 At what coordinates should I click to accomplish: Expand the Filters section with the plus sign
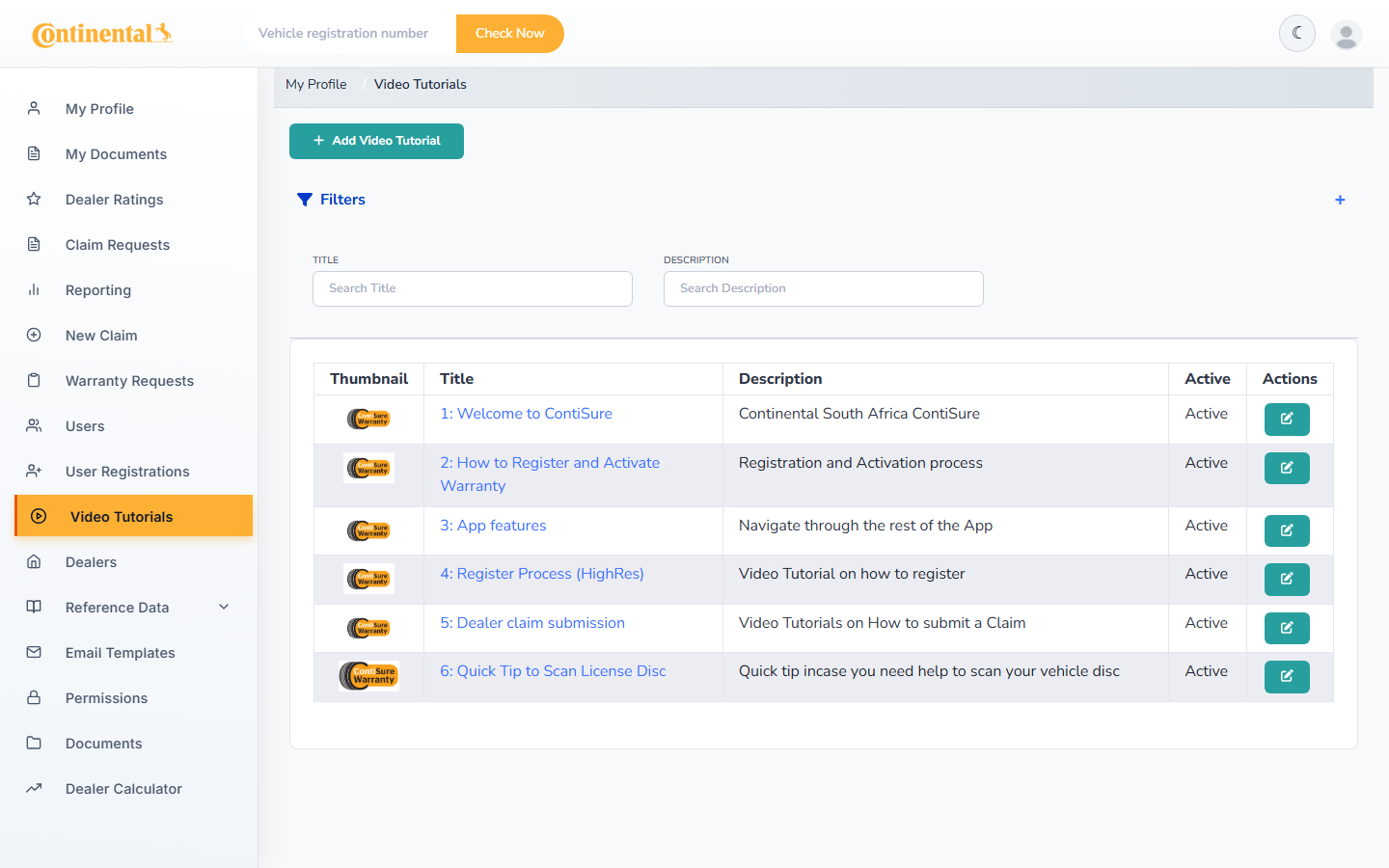click(x=1340, y=200)
